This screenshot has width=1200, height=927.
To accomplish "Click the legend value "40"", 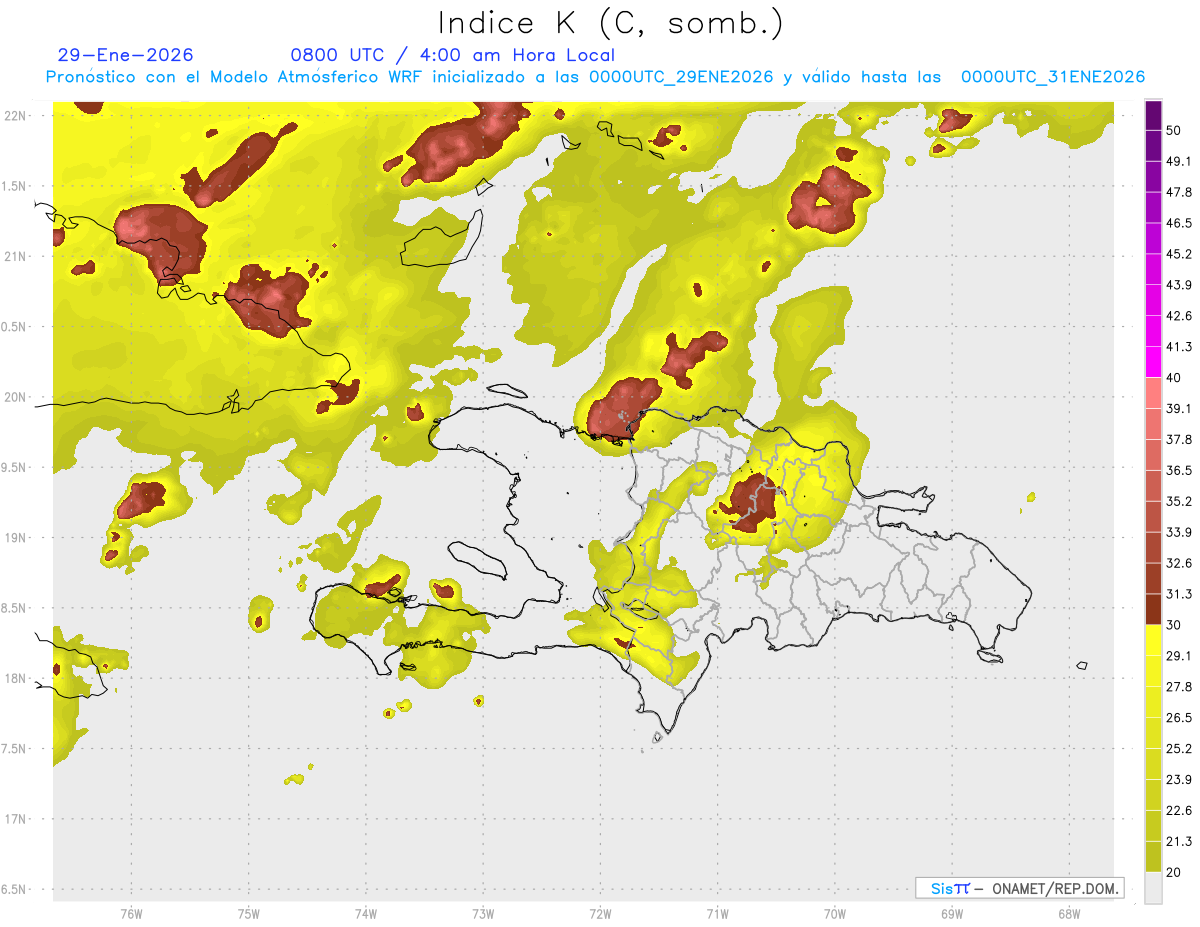I will [1176, 378].
